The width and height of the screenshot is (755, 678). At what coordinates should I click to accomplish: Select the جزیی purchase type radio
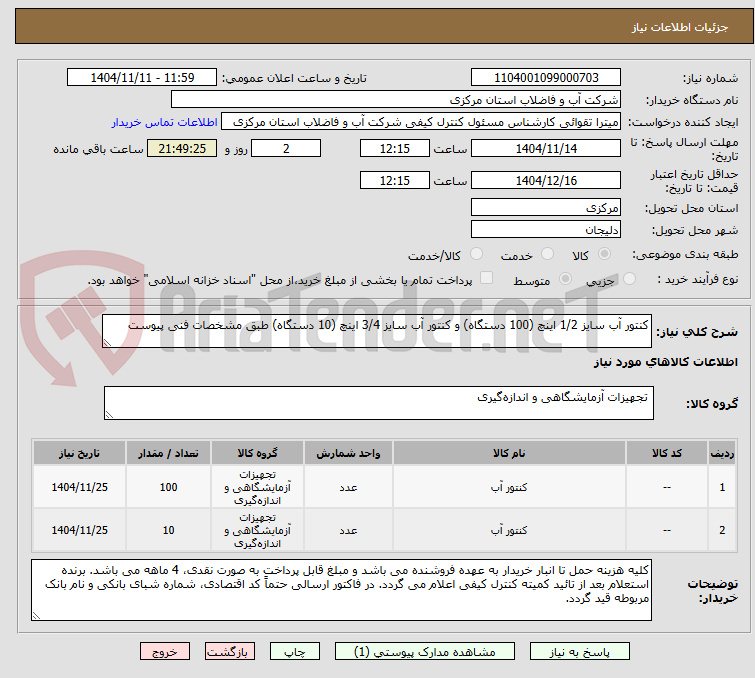click(629, 279)
